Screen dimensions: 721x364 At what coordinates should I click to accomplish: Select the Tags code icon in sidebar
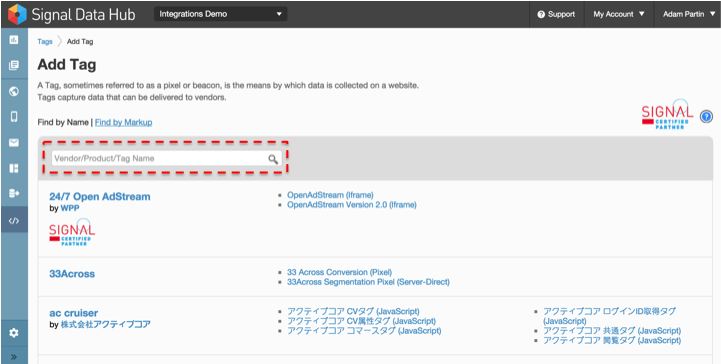pyautogui.click(x=14, y=221)
